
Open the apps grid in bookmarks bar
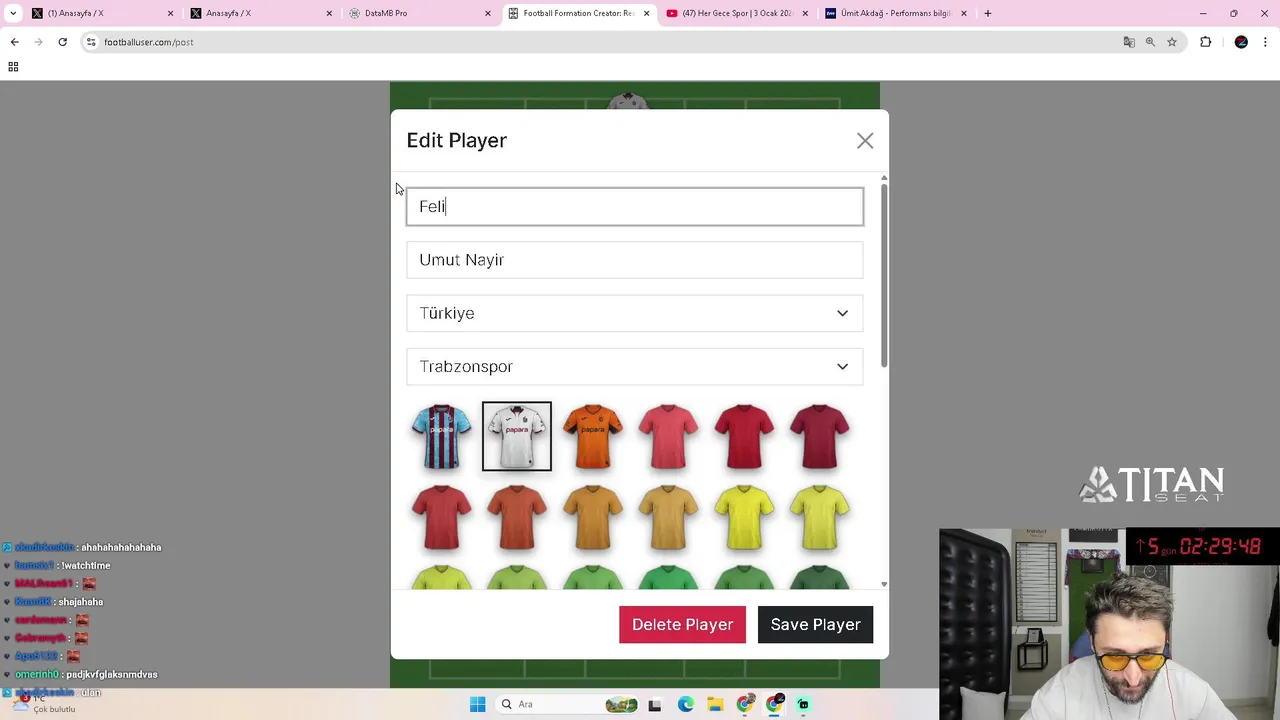tap(13, 67)
